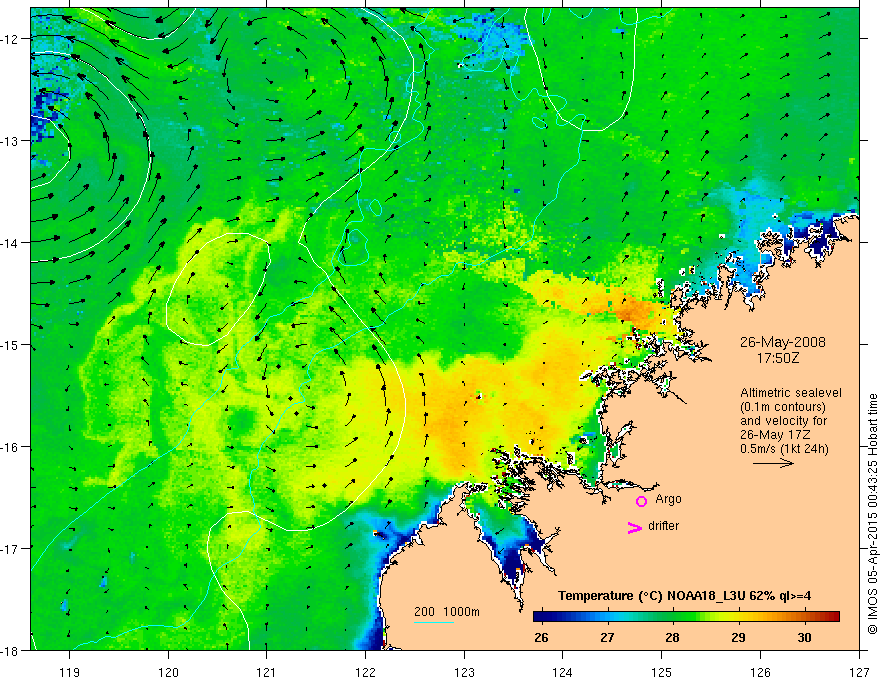Click the longitude axis label 127
The width and height of the screenshot is (880, 680).
pos(859,672)
